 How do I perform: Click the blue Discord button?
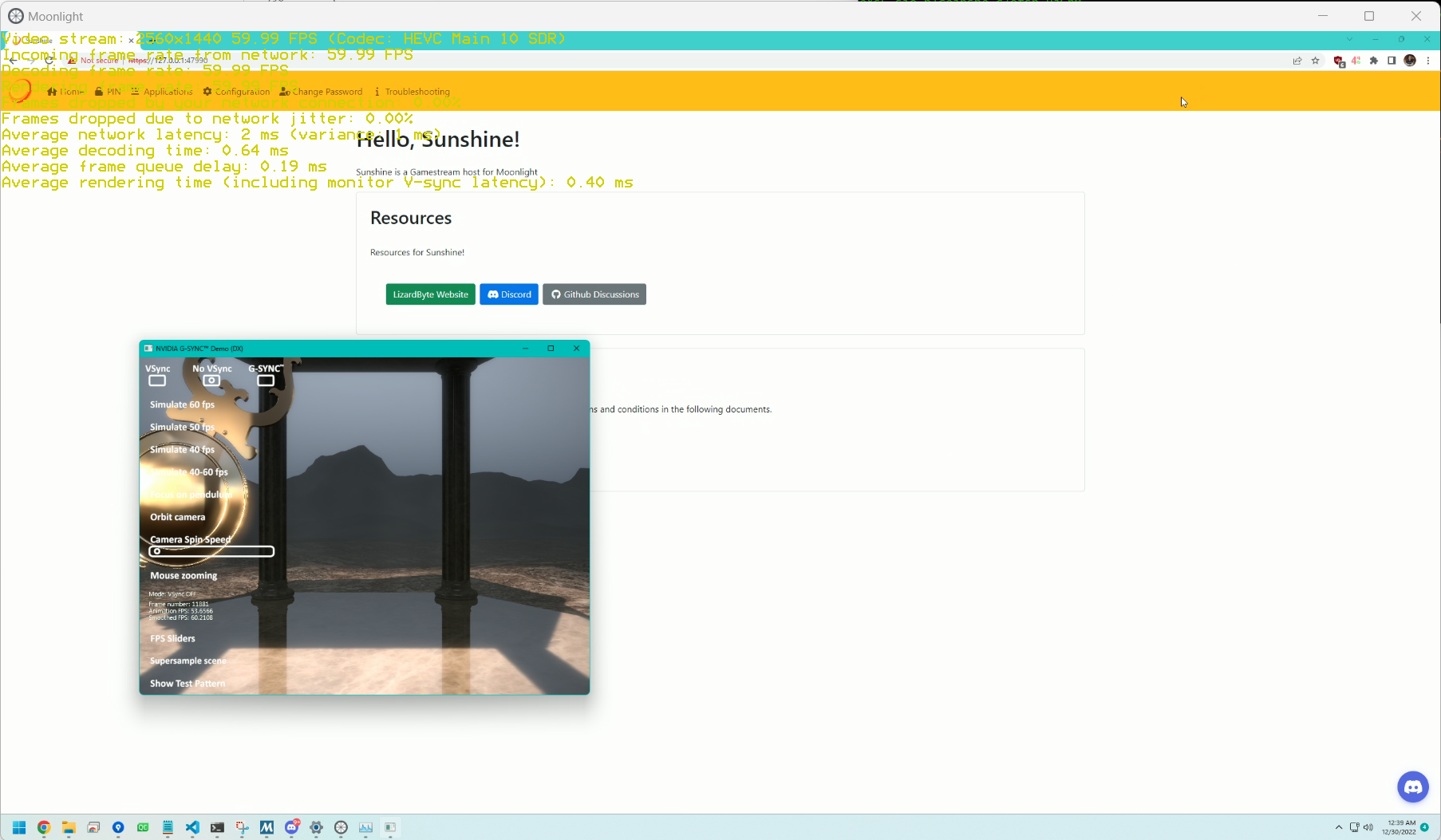(509, 294)
